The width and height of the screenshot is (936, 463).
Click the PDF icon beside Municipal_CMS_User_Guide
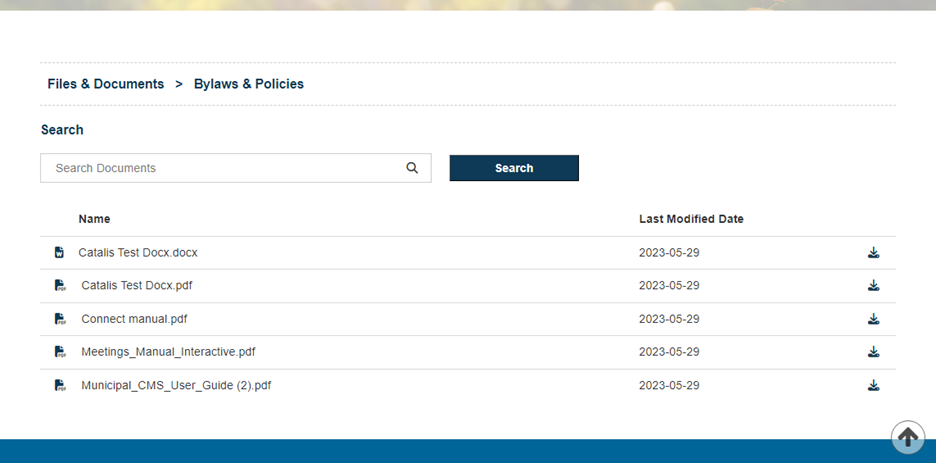click(60, 385)
